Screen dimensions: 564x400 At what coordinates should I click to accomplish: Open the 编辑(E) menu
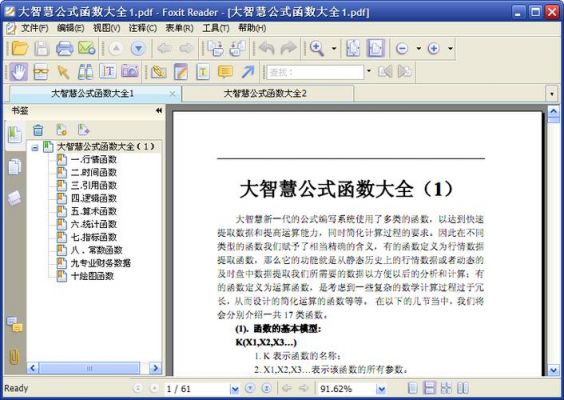coord(70,28)
